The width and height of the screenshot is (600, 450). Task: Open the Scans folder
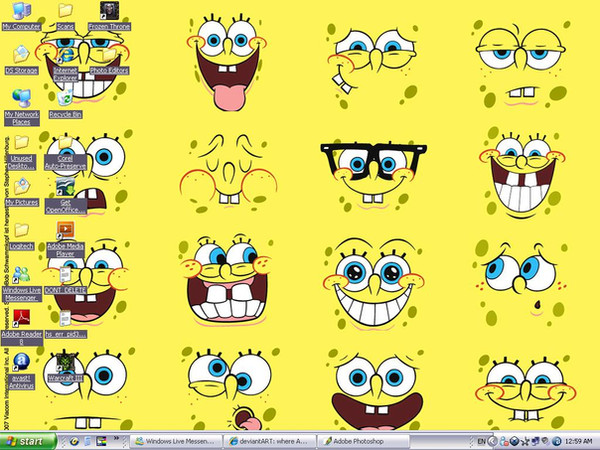tap(65, 12)
